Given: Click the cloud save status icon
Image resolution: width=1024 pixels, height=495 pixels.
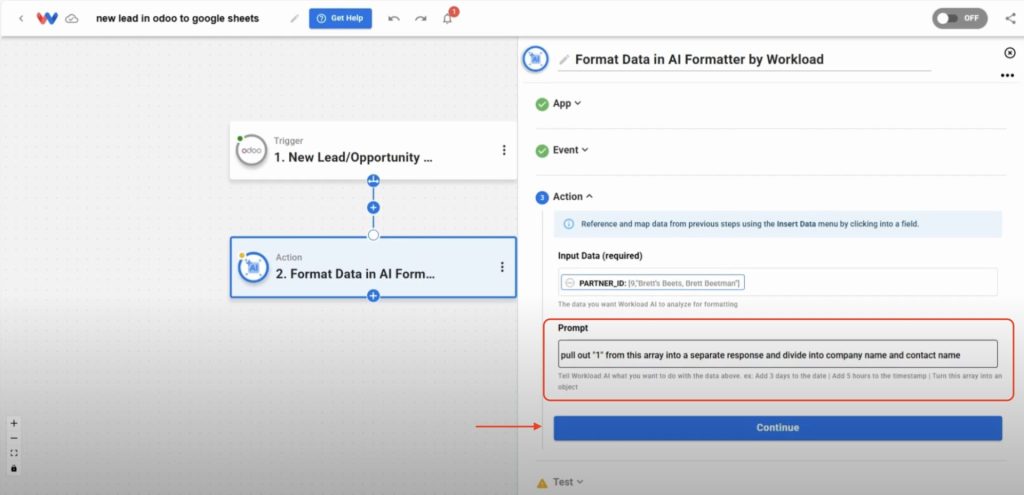Looking at the screenshot, I should point(72,18).
